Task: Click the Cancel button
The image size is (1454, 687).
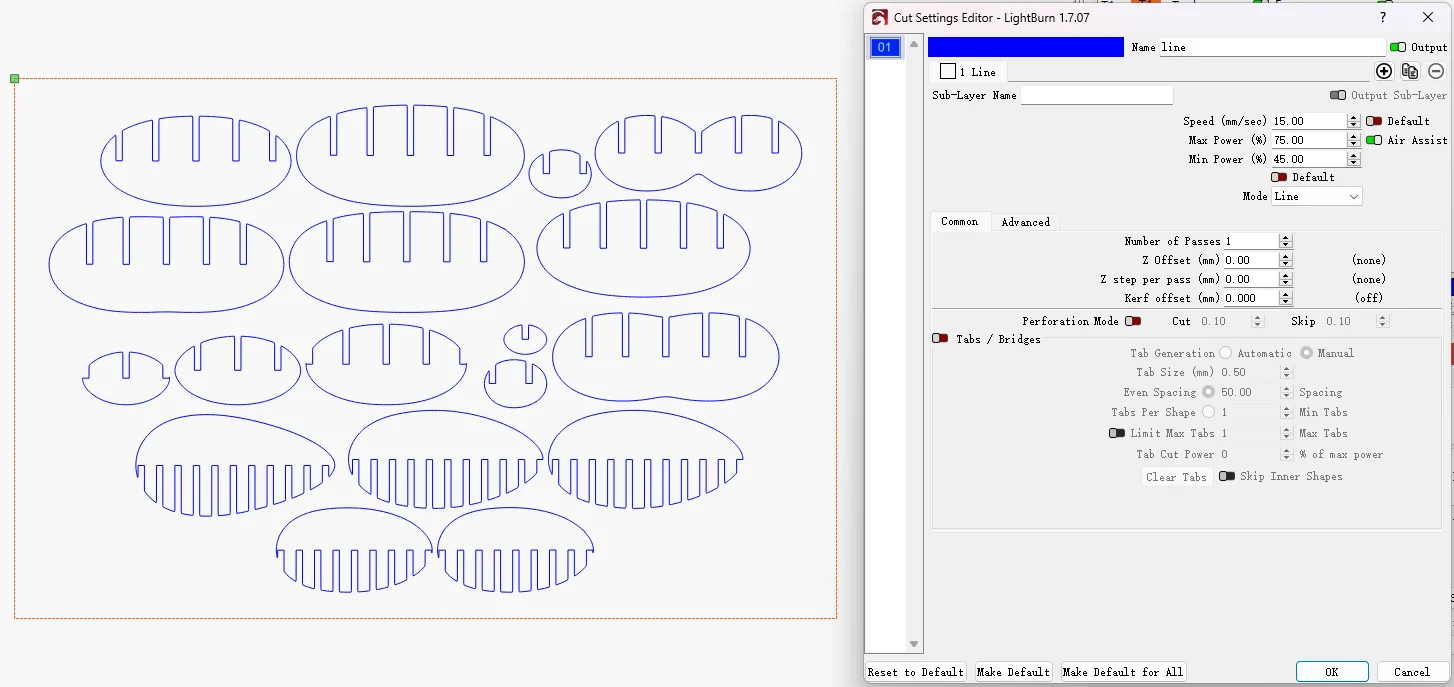Action: [1412, 672]
